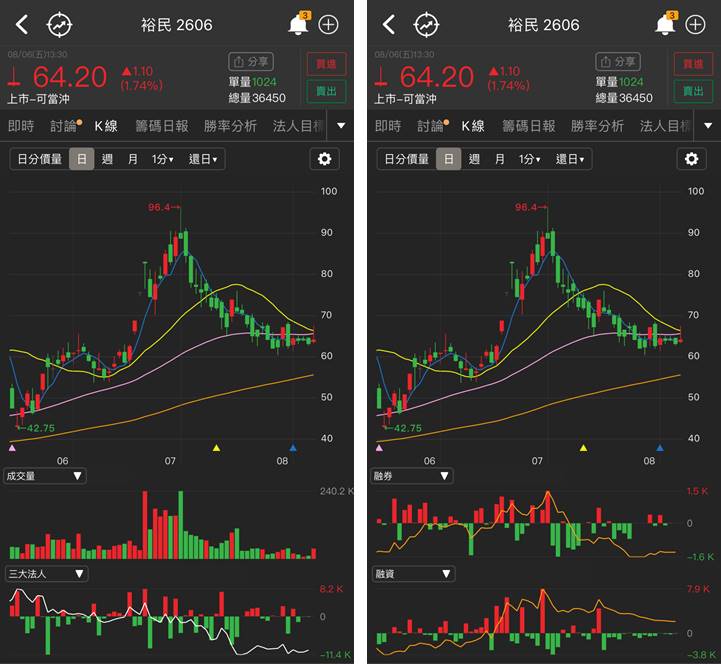Tap 總量36450 on right screen

coord(624,98)
